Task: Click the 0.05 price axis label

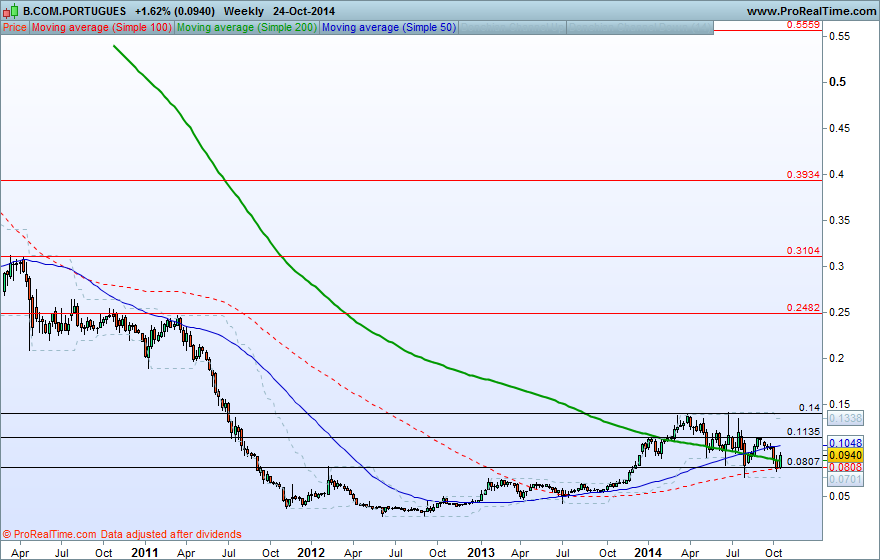Action: pos(840,496)
